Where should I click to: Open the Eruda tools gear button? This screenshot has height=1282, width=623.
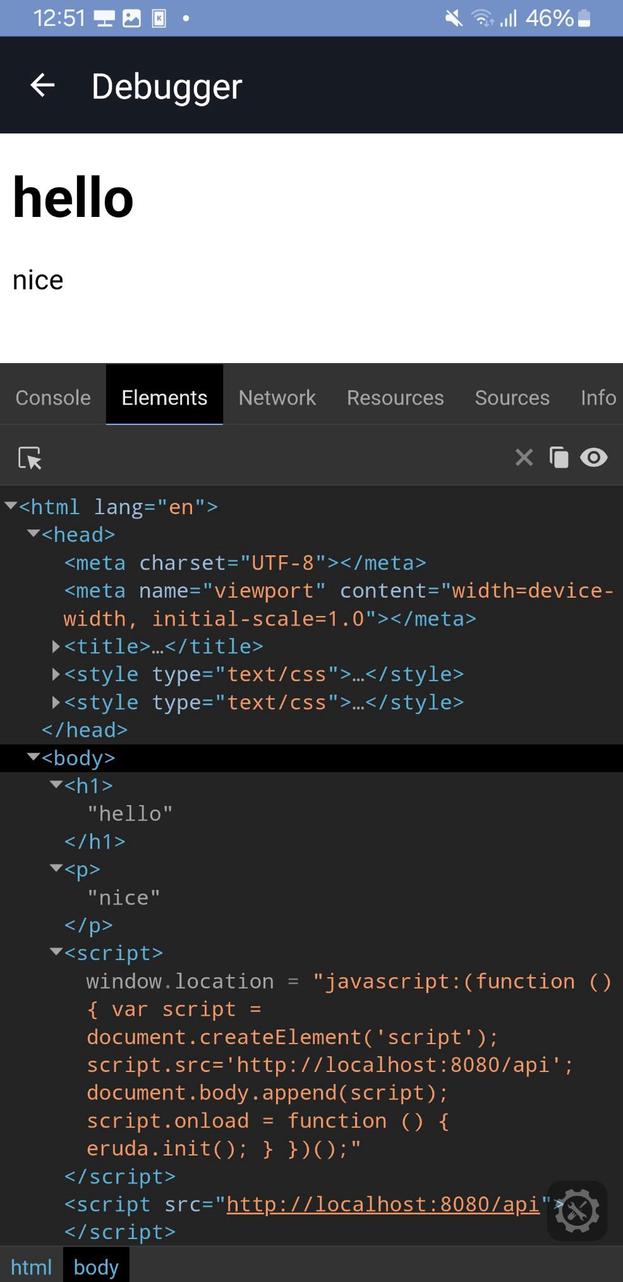click(x=577, y=1211)
